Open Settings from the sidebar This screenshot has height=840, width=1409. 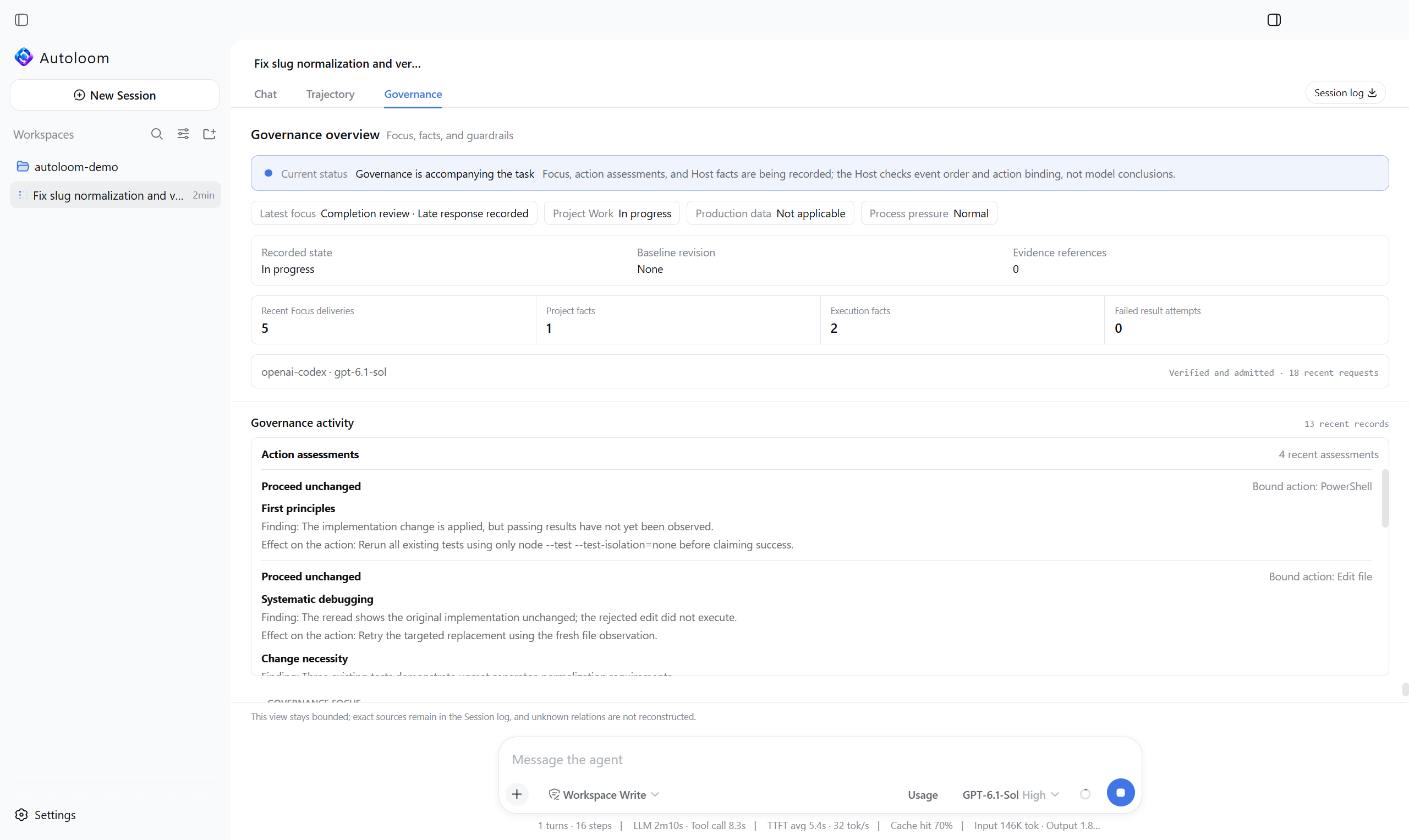[x=45, y=815]
